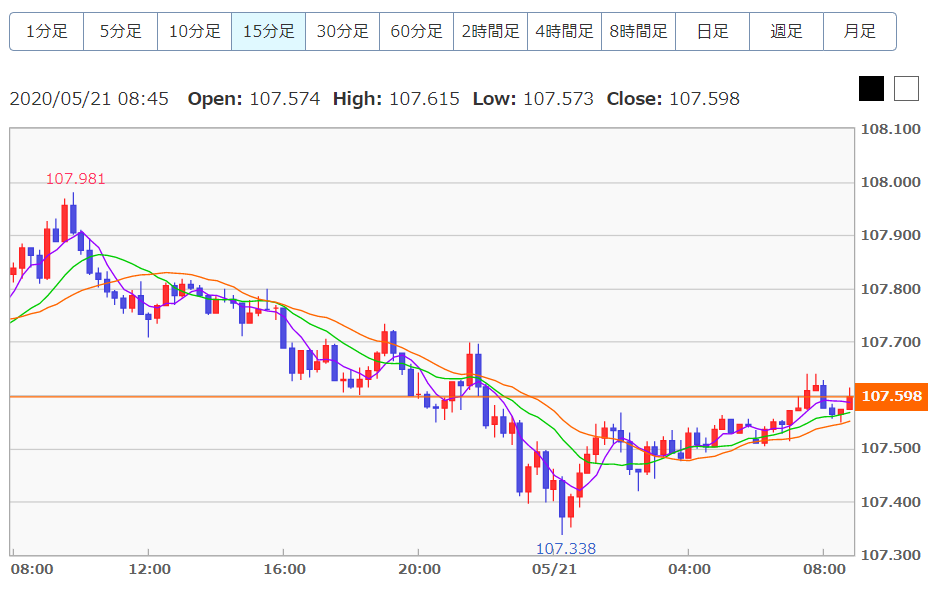Click the Open: 107.574 value
The image size is (948, 591).
tap(254, 99)
